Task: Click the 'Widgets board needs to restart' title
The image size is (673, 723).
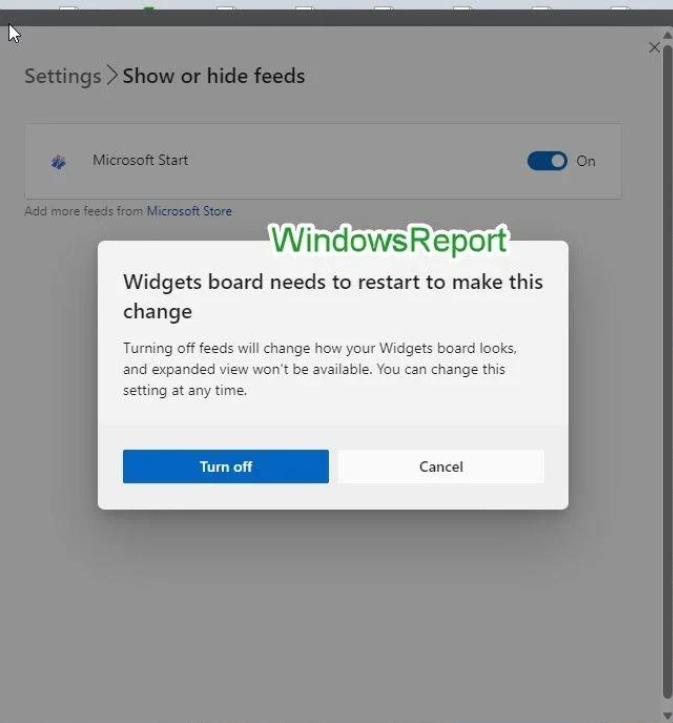Action: click(x=333, y=296)
